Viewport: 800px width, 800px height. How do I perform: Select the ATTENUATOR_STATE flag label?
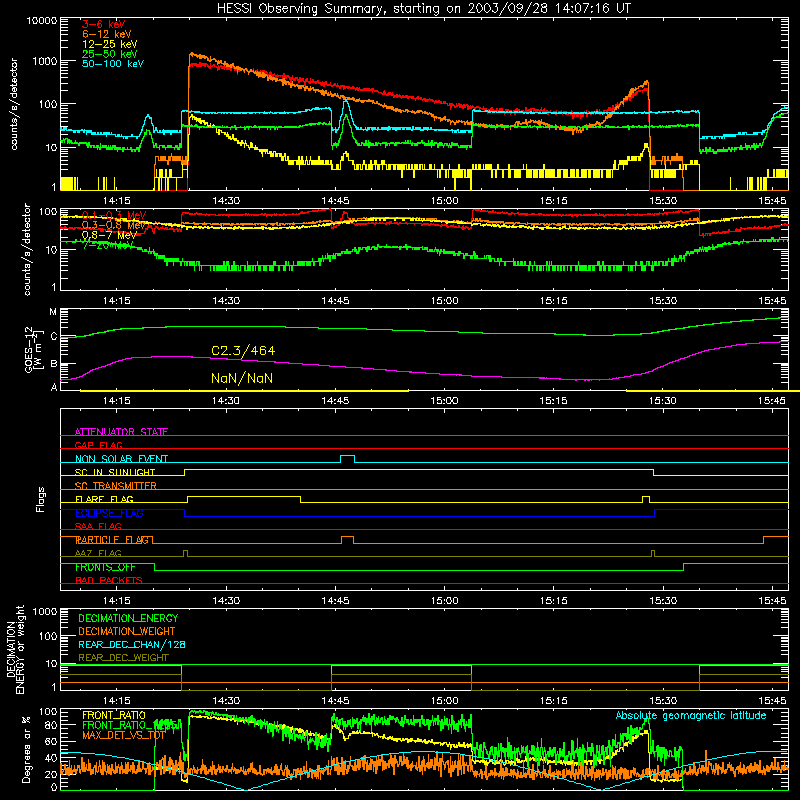121,432
